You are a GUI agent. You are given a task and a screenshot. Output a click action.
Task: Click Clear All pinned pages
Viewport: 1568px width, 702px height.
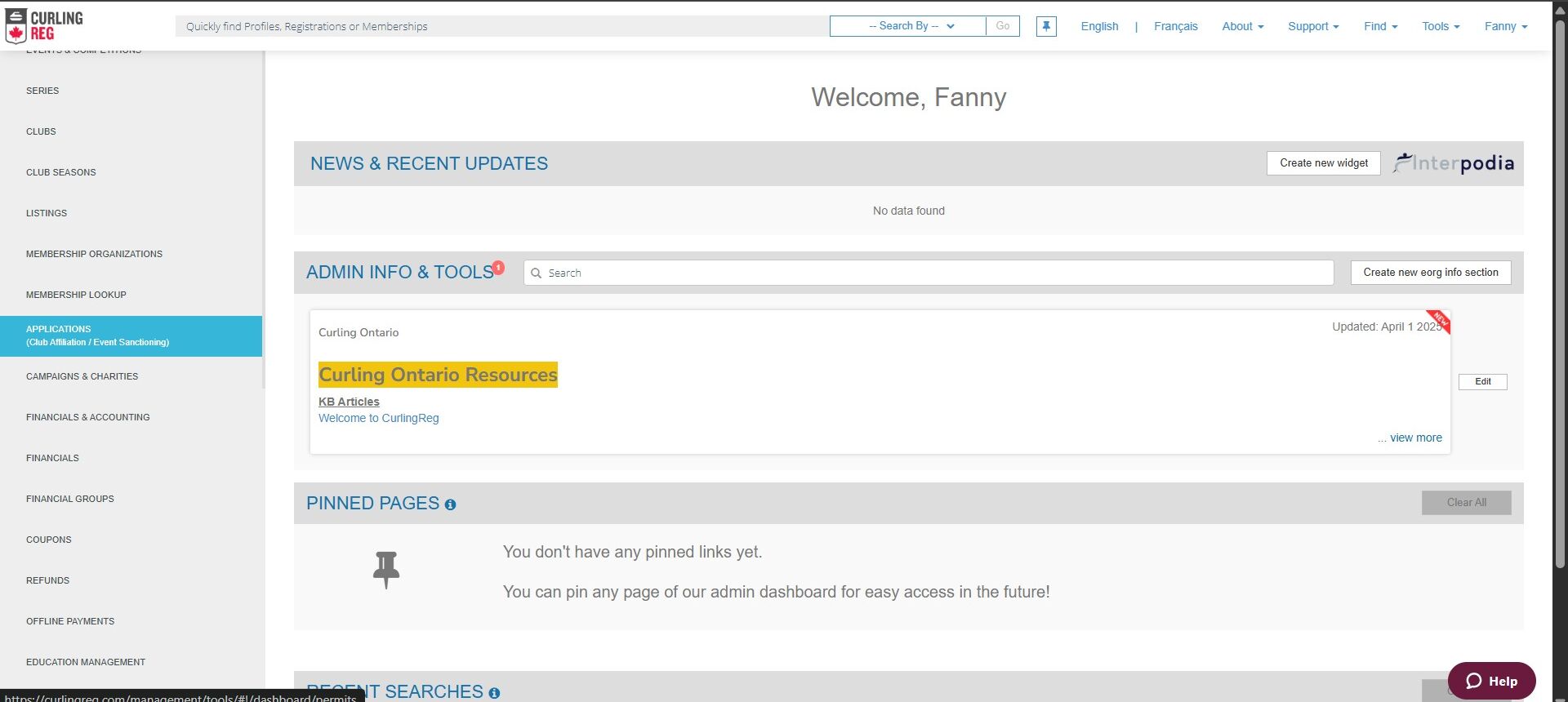[x=1467, y=503]
